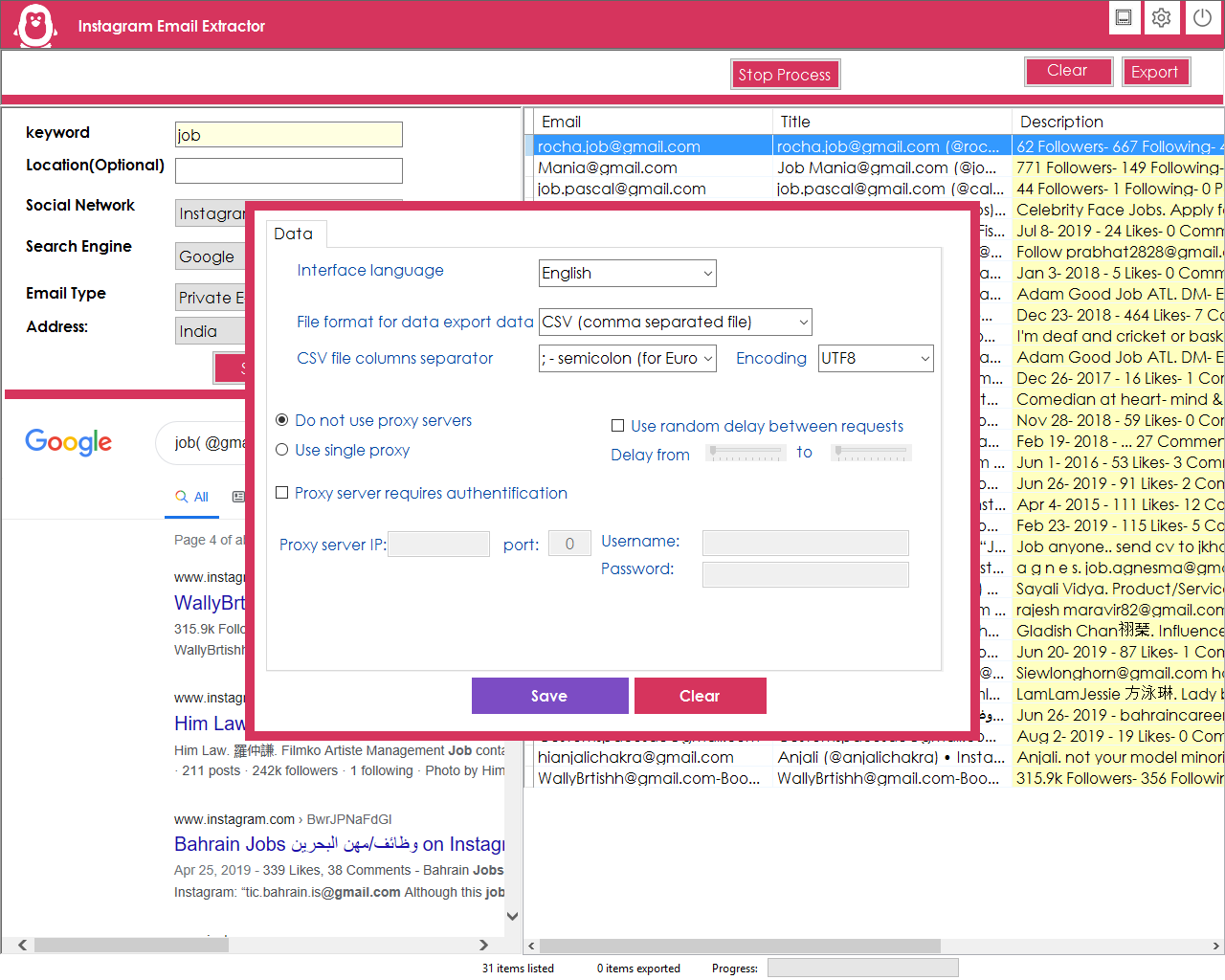Click the Google logo in browser pane
The image size is (1225, 980).
point(69,441)
